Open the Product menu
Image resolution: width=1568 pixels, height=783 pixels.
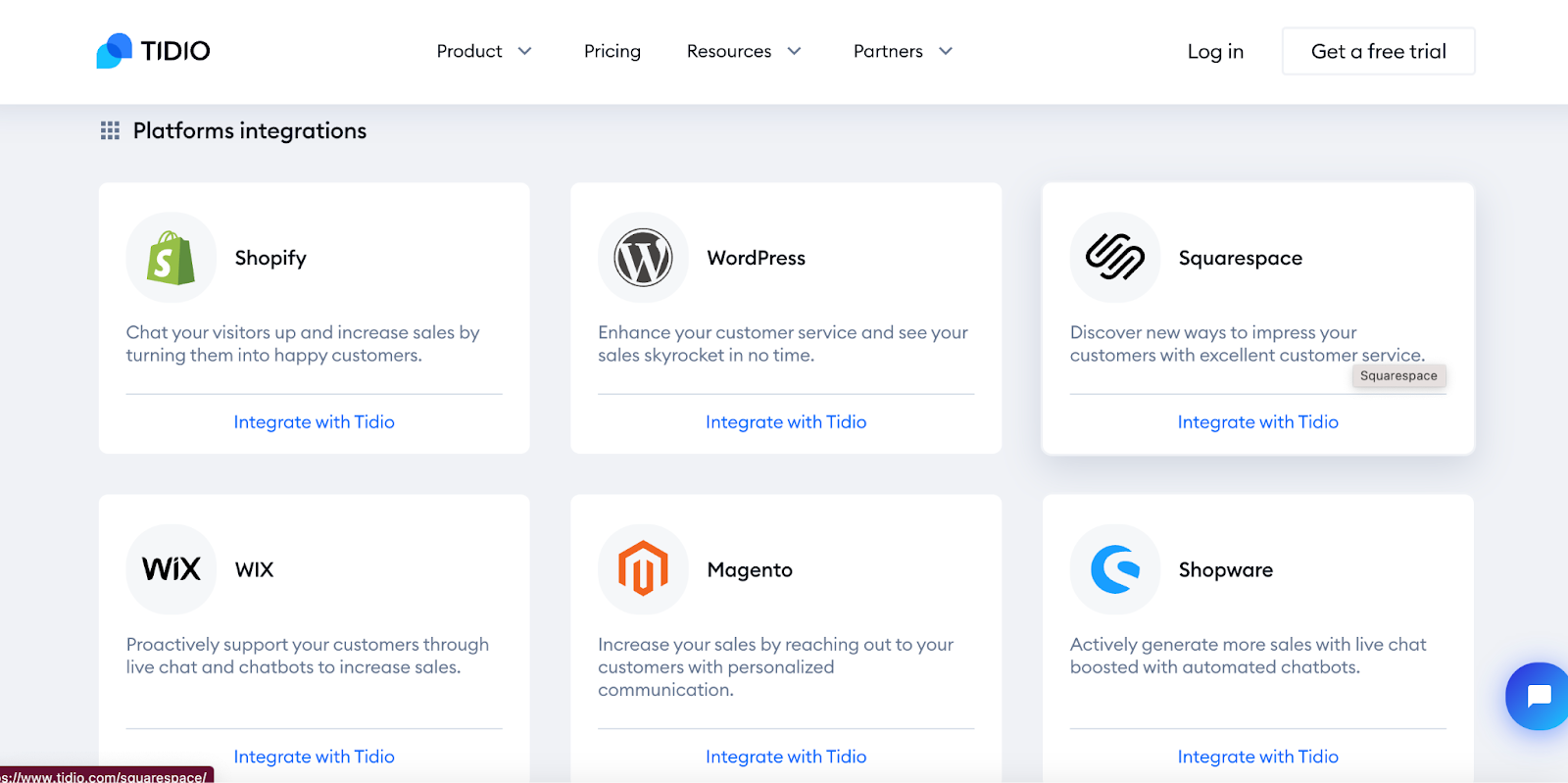(x=469, y=51)
